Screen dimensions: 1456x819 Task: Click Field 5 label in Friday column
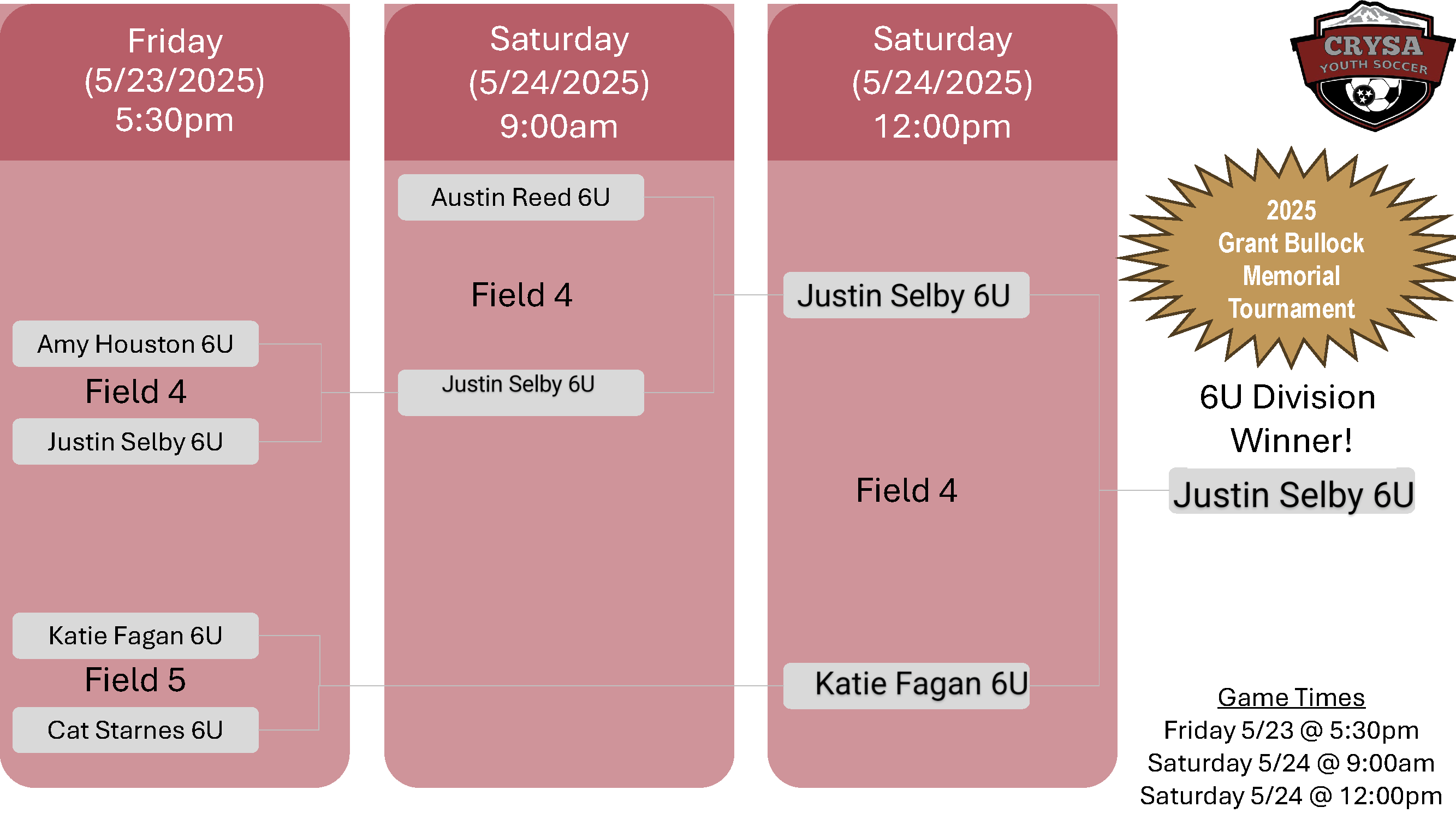point(135,680)
